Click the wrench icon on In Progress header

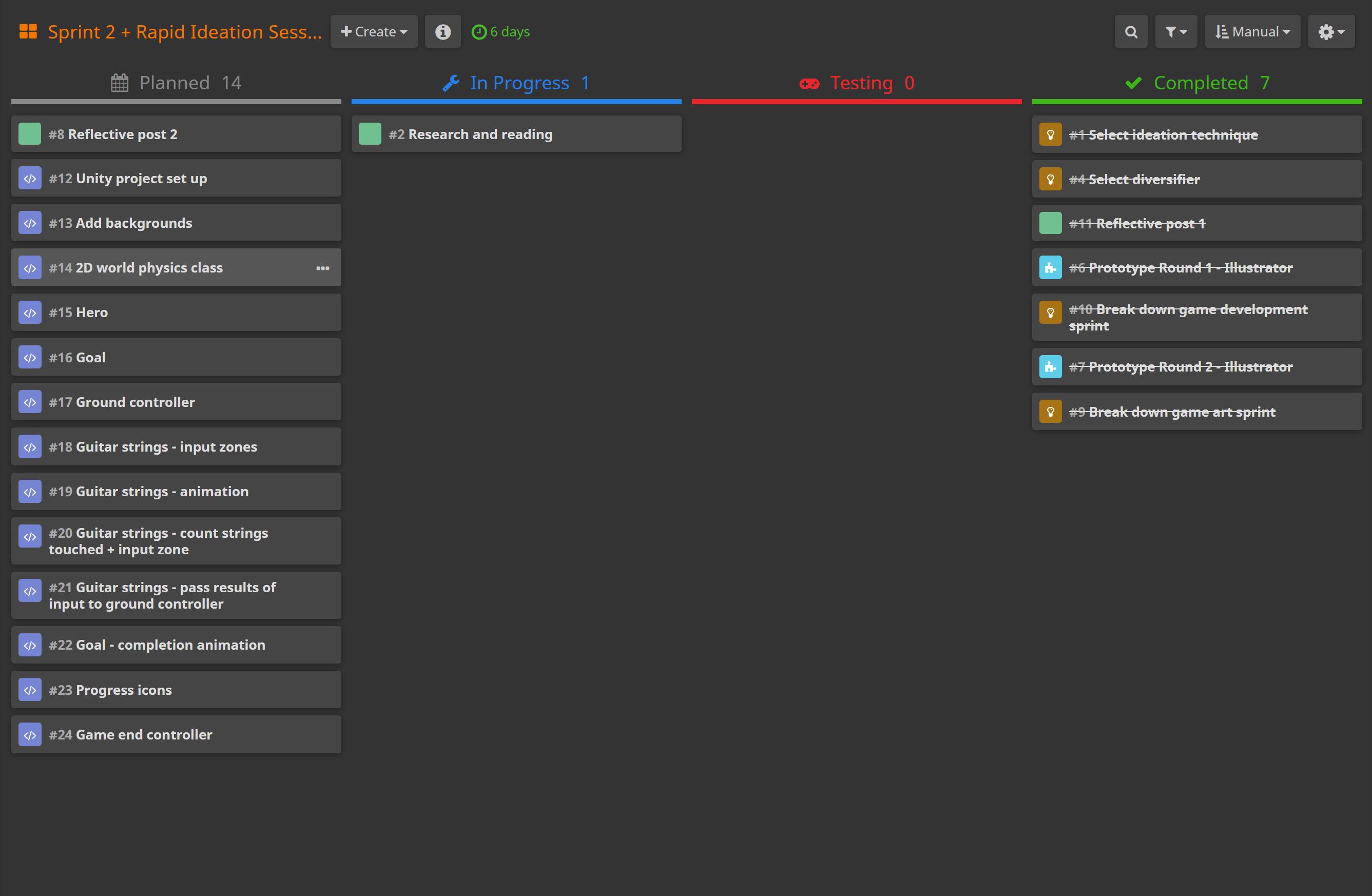[x=451, y=83]
